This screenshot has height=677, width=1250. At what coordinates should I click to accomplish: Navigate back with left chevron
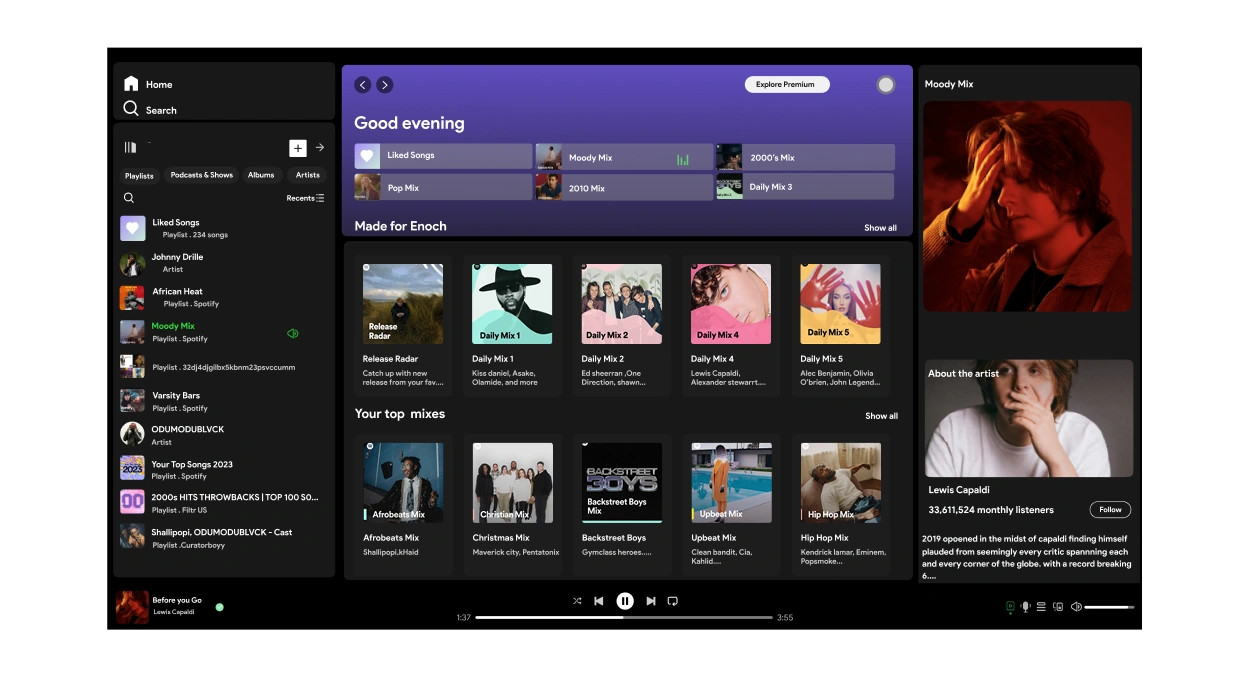pyautogui.click(x=363, y=85)
